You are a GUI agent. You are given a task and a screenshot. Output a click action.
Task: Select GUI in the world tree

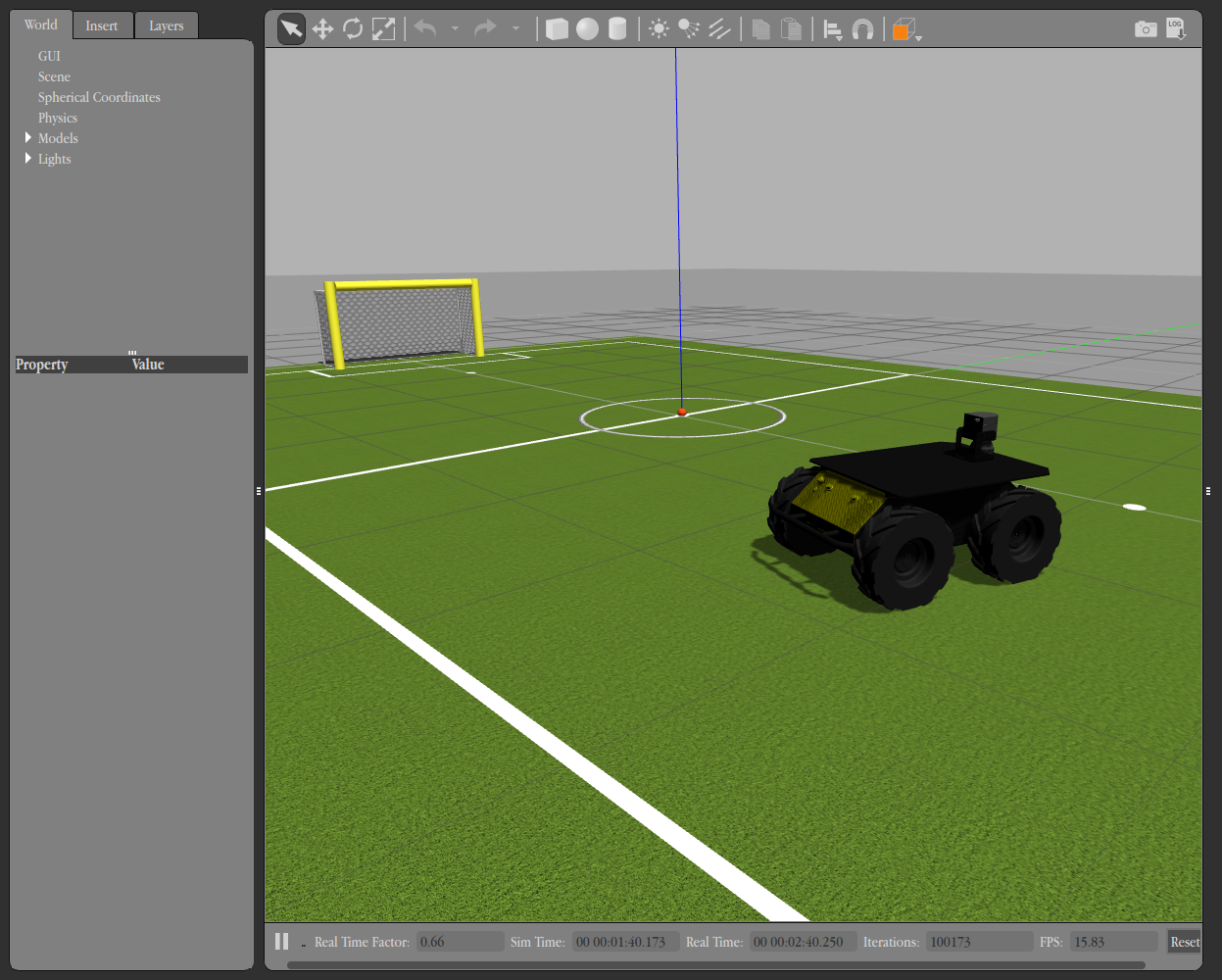[x=49, y=56]
